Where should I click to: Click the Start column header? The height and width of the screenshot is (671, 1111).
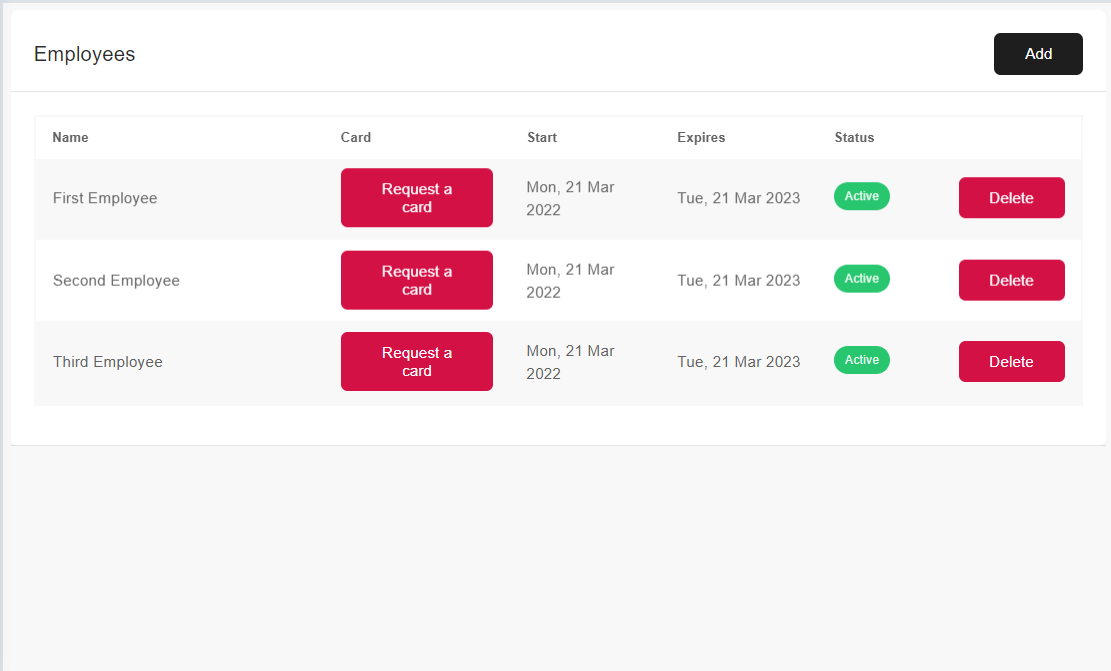[x=542, y=138]
